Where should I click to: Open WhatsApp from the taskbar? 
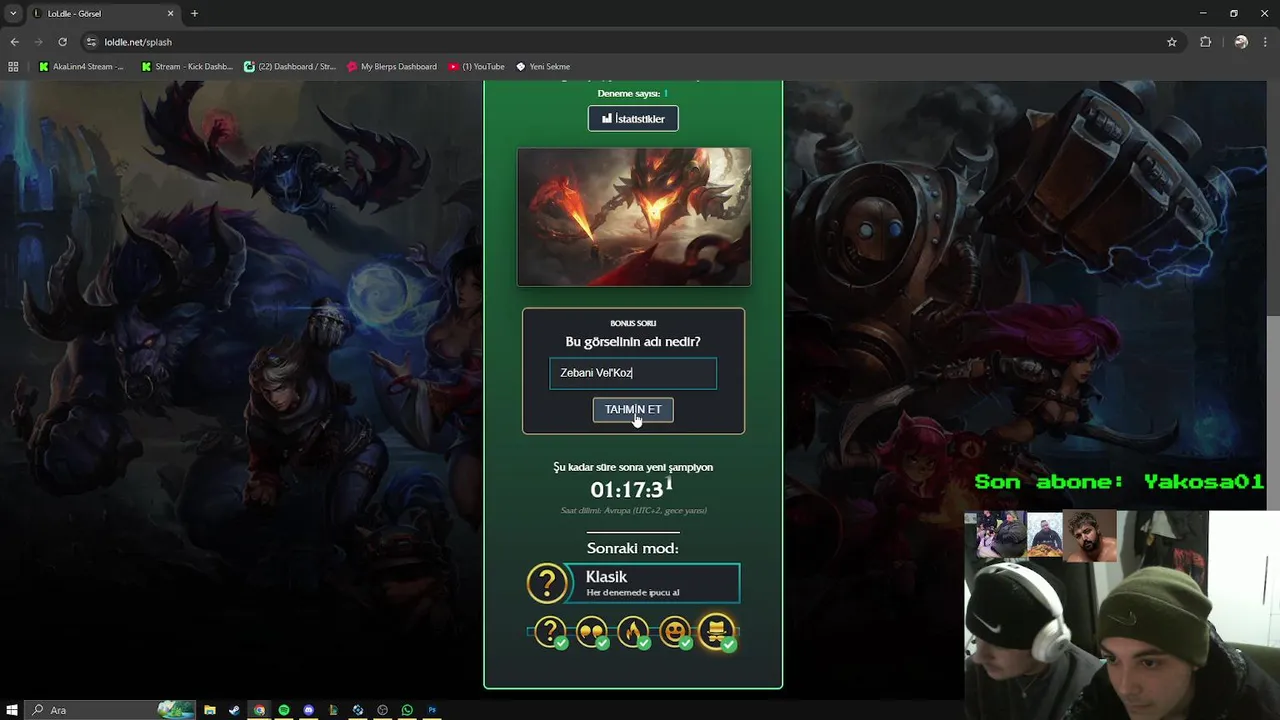(407, 710)
